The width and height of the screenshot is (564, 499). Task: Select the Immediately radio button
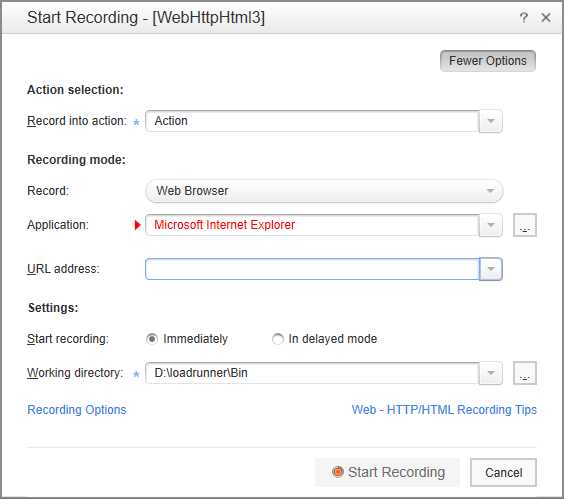pos(152,339)
